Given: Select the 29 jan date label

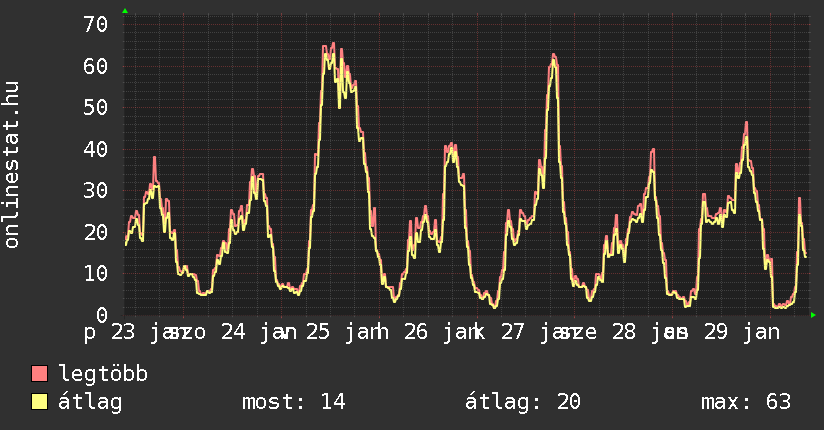Looking at the screenshot, I should click(x=739, y=332).
